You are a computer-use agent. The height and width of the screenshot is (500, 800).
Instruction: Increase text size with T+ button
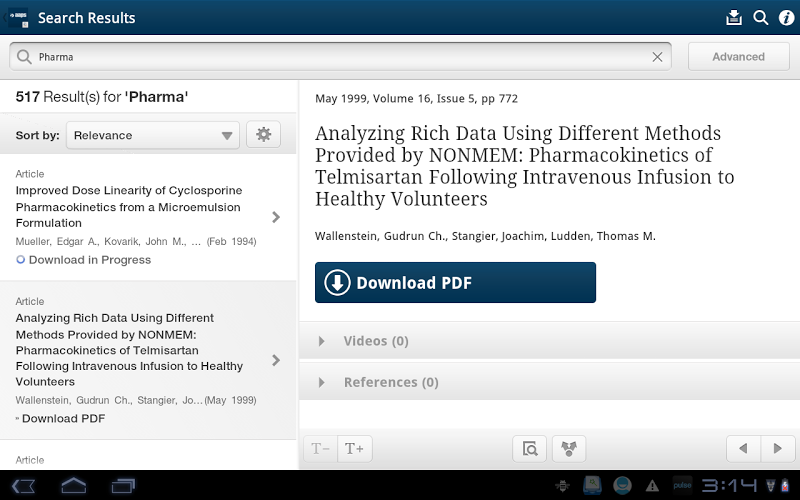coord(355,449)
